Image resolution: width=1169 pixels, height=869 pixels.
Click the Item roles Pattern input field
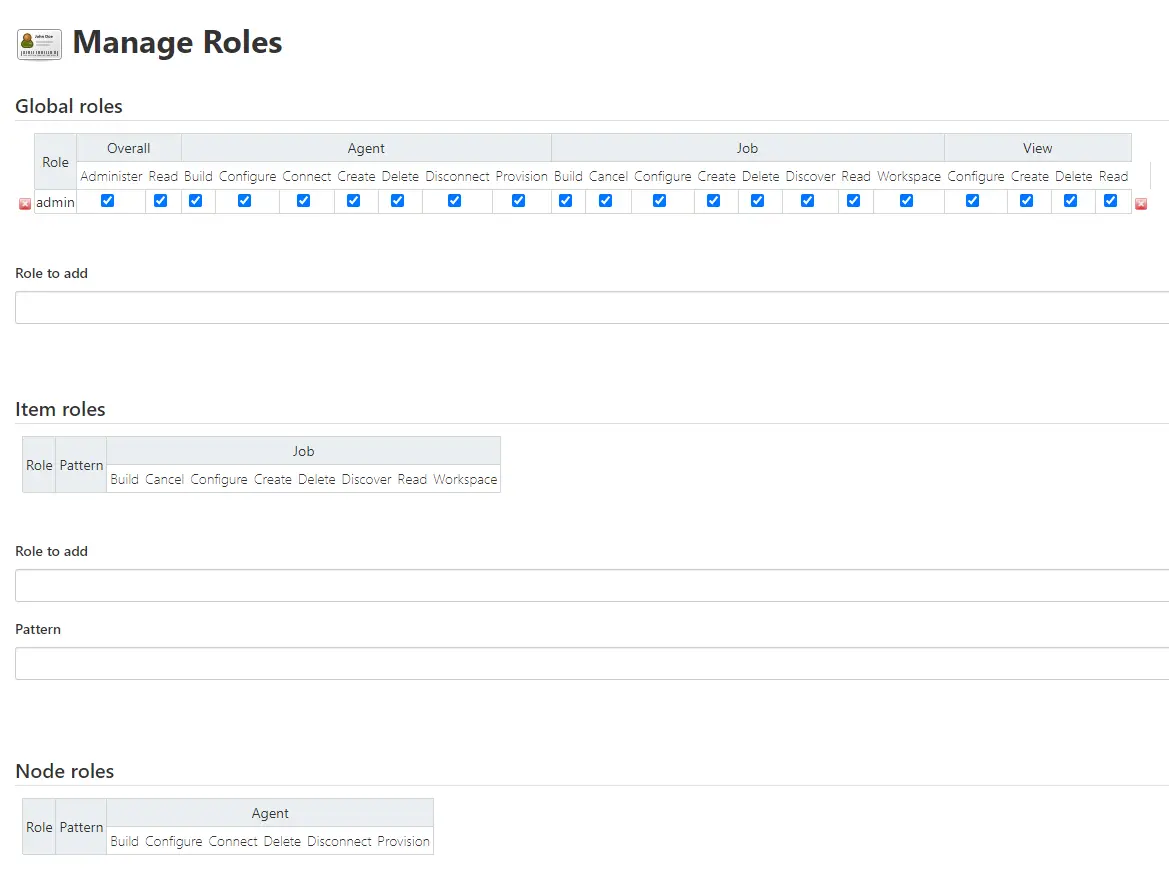click(x=590, y=664)
